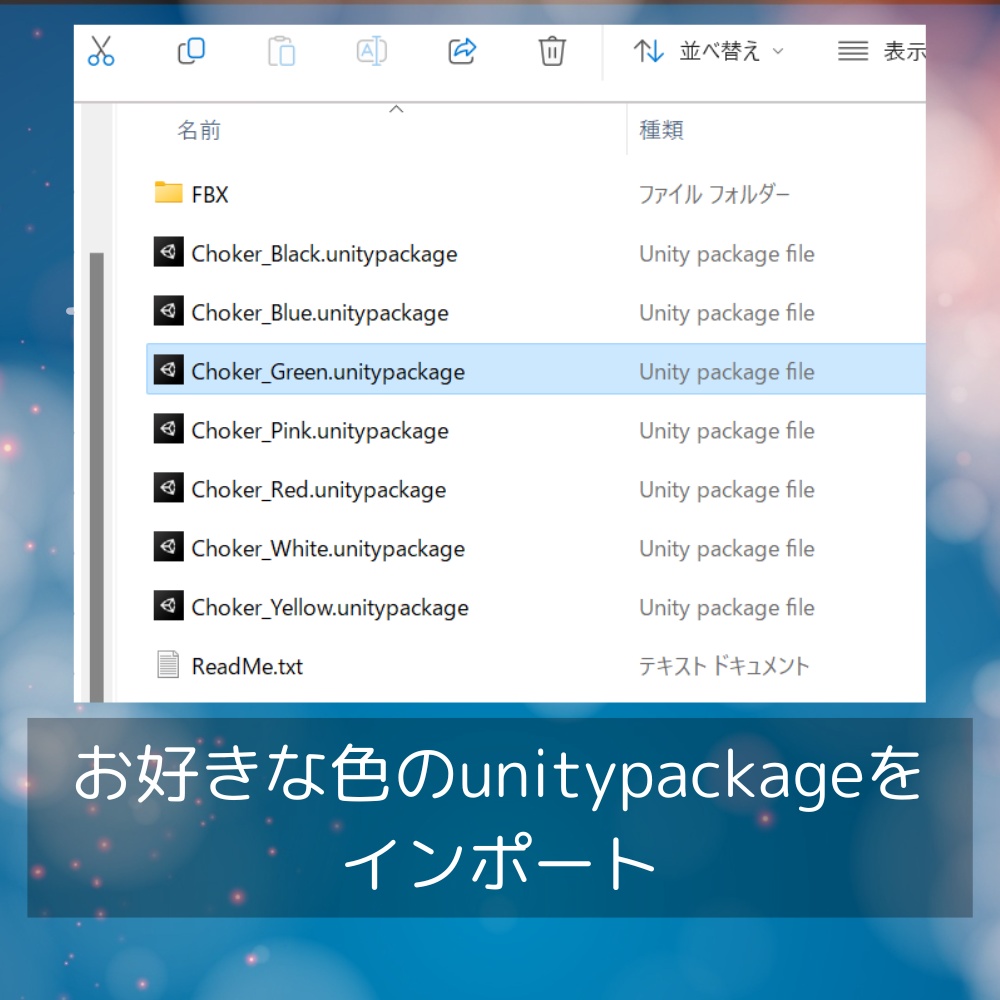The image size is (1000, 1000).
Task: Click Unity package file type for Choker_Pink
Action: pyautogui.click(x=726, y=431)
